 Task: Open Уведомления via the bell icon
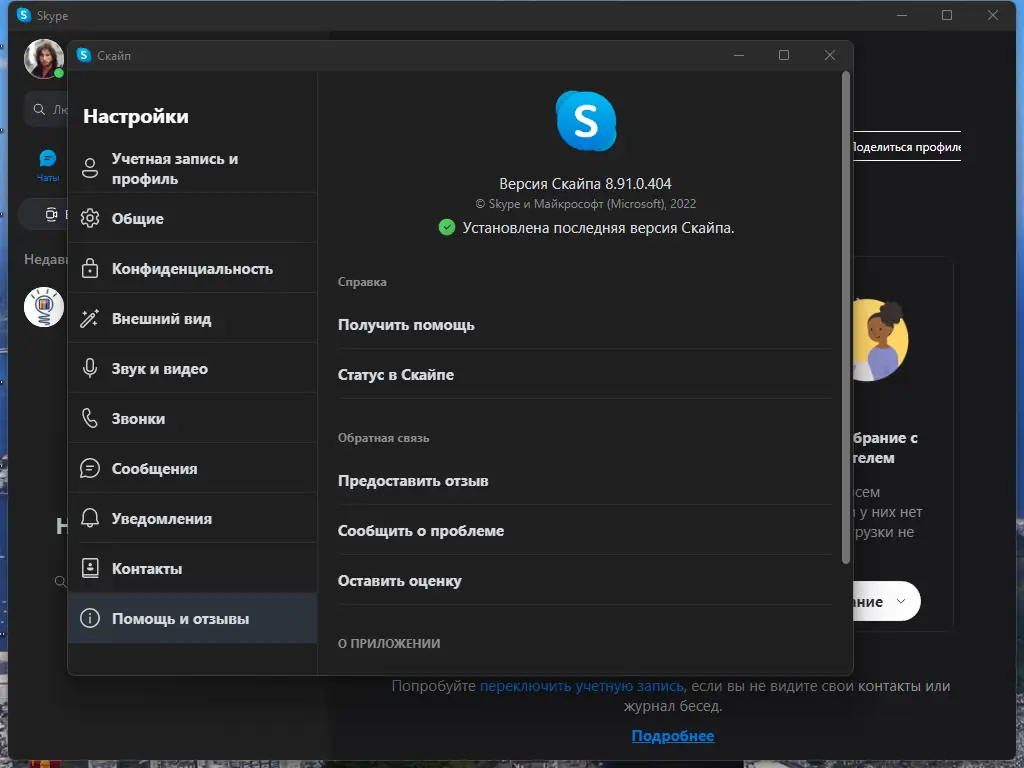point(88,517)
